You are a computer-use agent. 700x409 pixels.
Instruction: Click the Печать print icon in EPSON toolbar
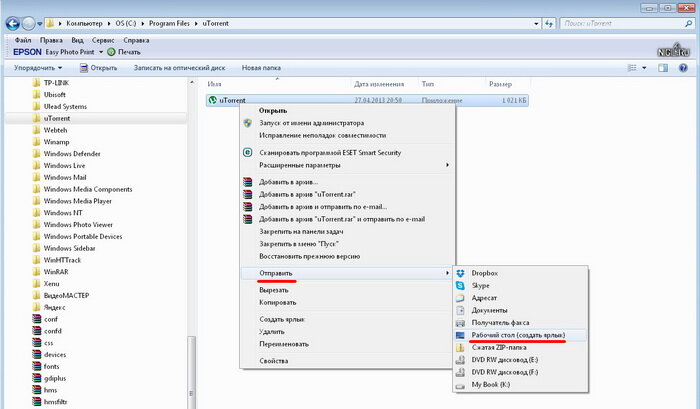tap(111, 52)
